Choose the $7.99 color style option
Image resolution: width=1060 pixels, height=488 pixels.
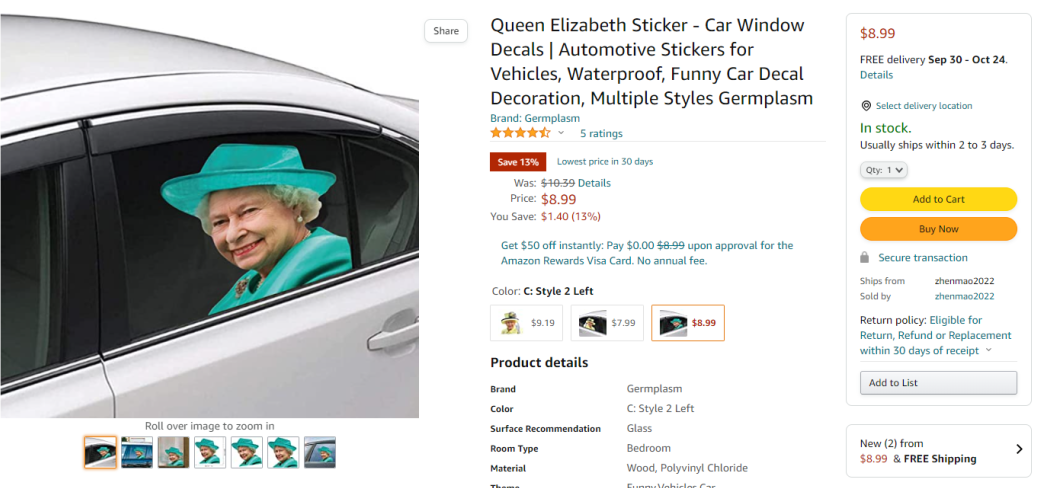pyautogui.click(x=607, y=323)
